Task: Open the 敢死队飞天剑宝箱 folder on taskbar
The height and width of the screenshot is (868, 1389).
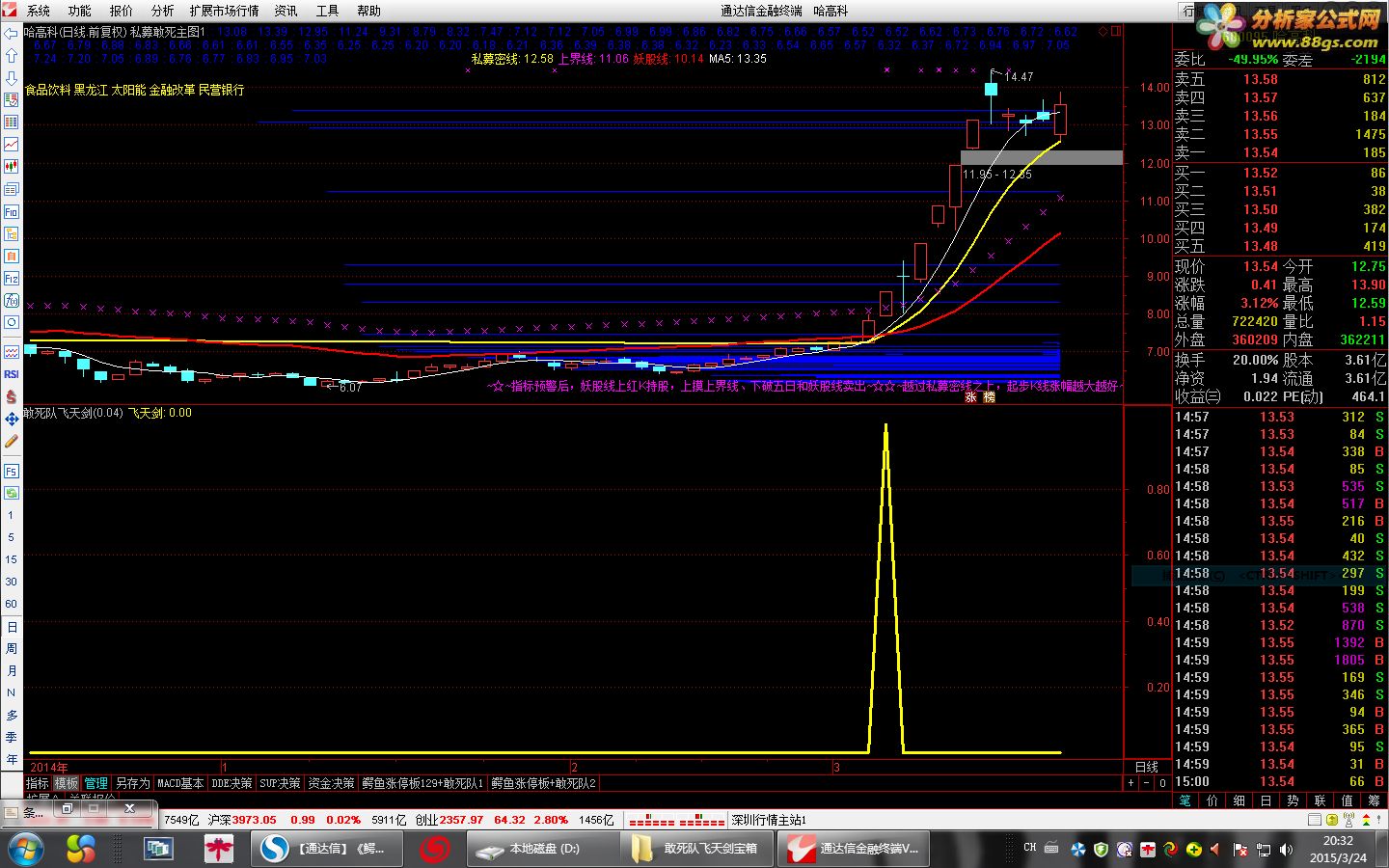Action: tap(697, 849)
